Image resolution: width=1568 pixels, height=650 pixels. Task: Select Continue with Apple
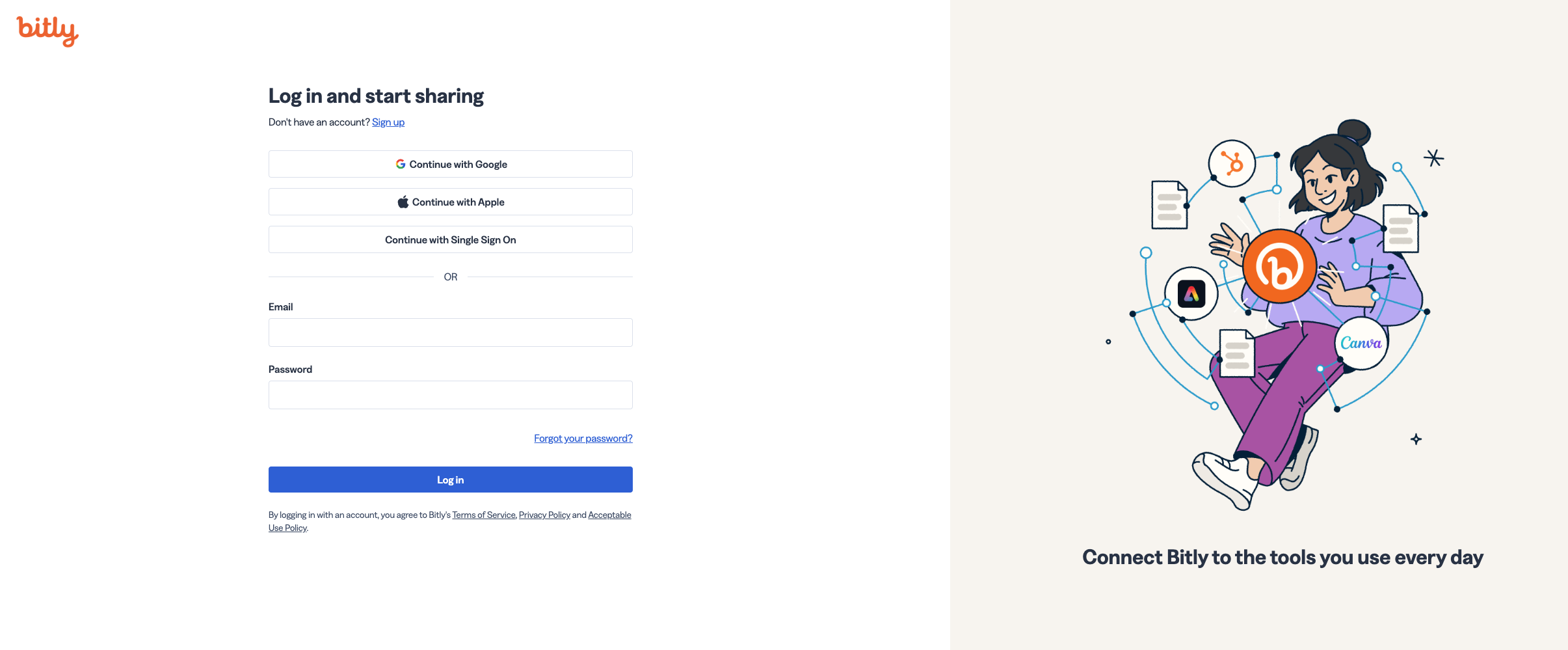click(x=450, y=201)
